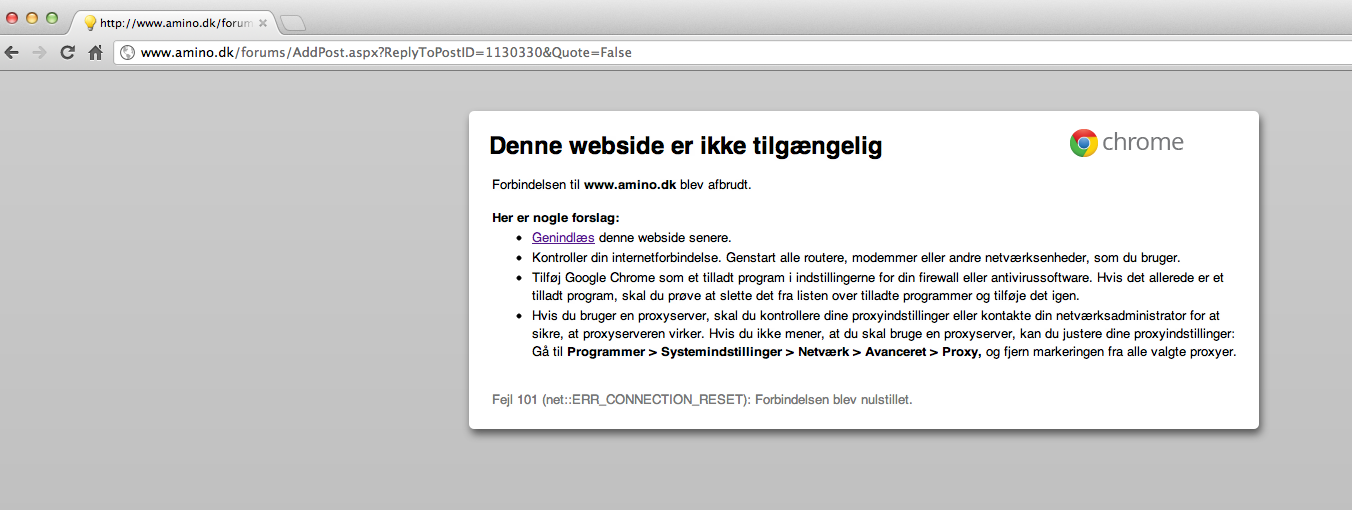Screen dimensions: 1352x510
Task: Click the heading "Denne webside er ikke tilgængelig"
Action: coord(685,146)
